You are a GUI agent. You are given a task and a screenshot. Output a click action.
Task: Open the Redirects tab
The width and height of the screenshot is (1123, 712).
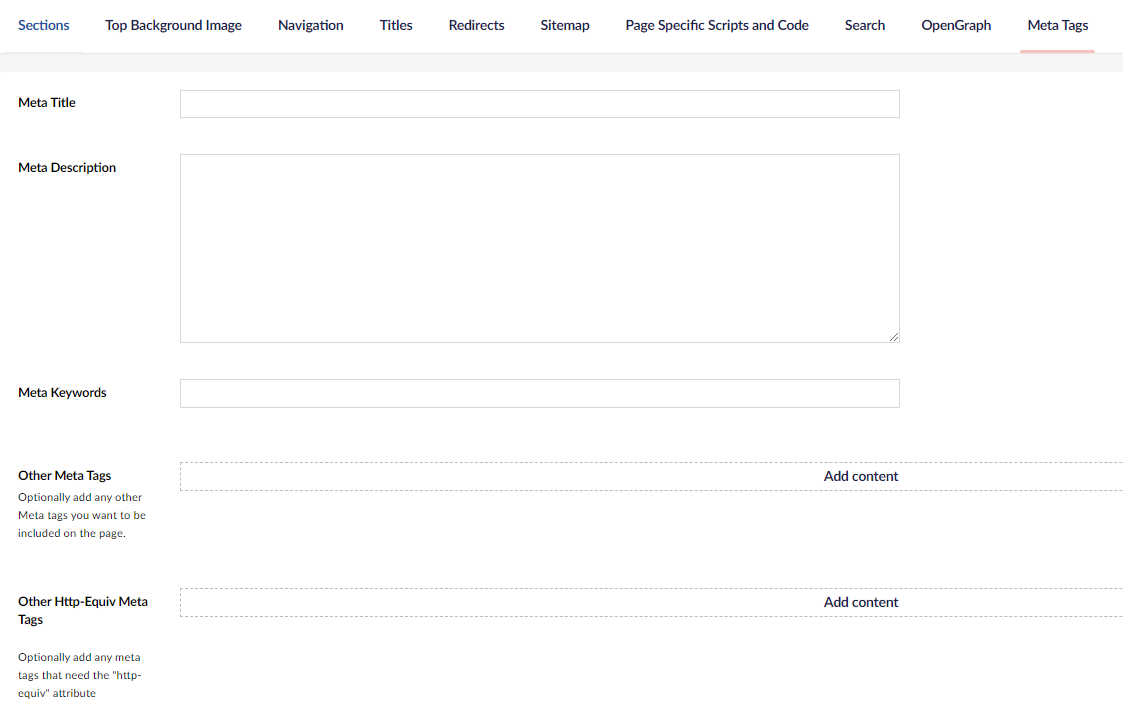(476, 25)
